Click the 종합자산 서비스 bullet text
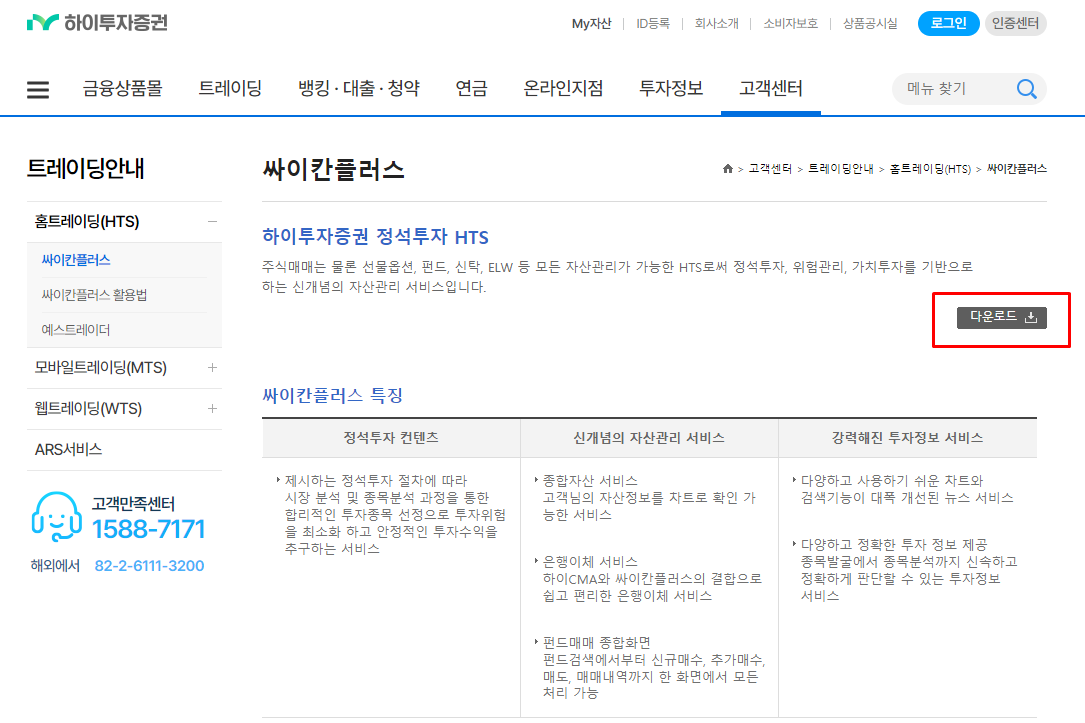1085x723 pixels. point(590,480)
